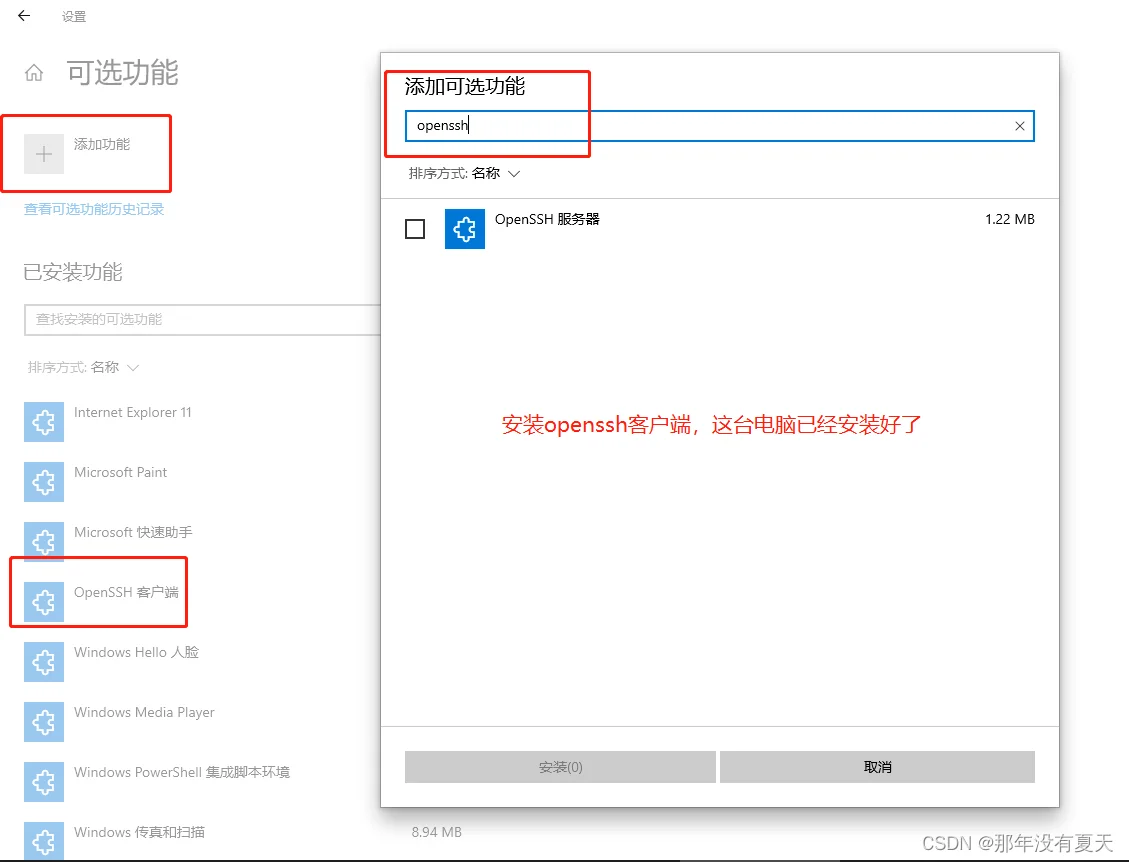Image resolution: width=1129 pixels, height=862 pixels.
Task: Click the 1.22 MB size value
Action: tap(1009, 219)
